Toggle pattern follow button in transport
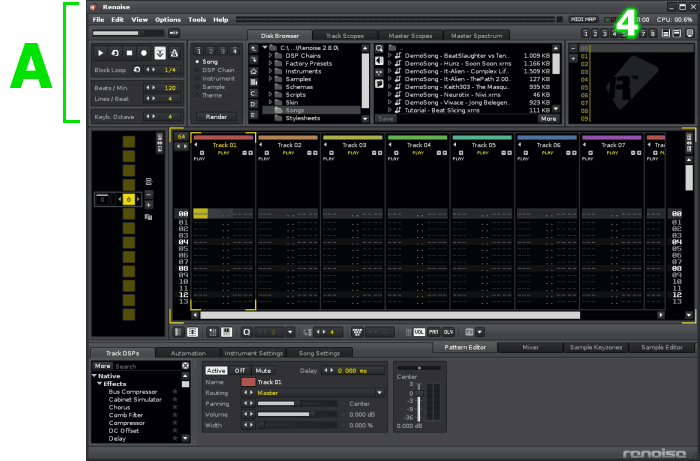 coord(160,53)
